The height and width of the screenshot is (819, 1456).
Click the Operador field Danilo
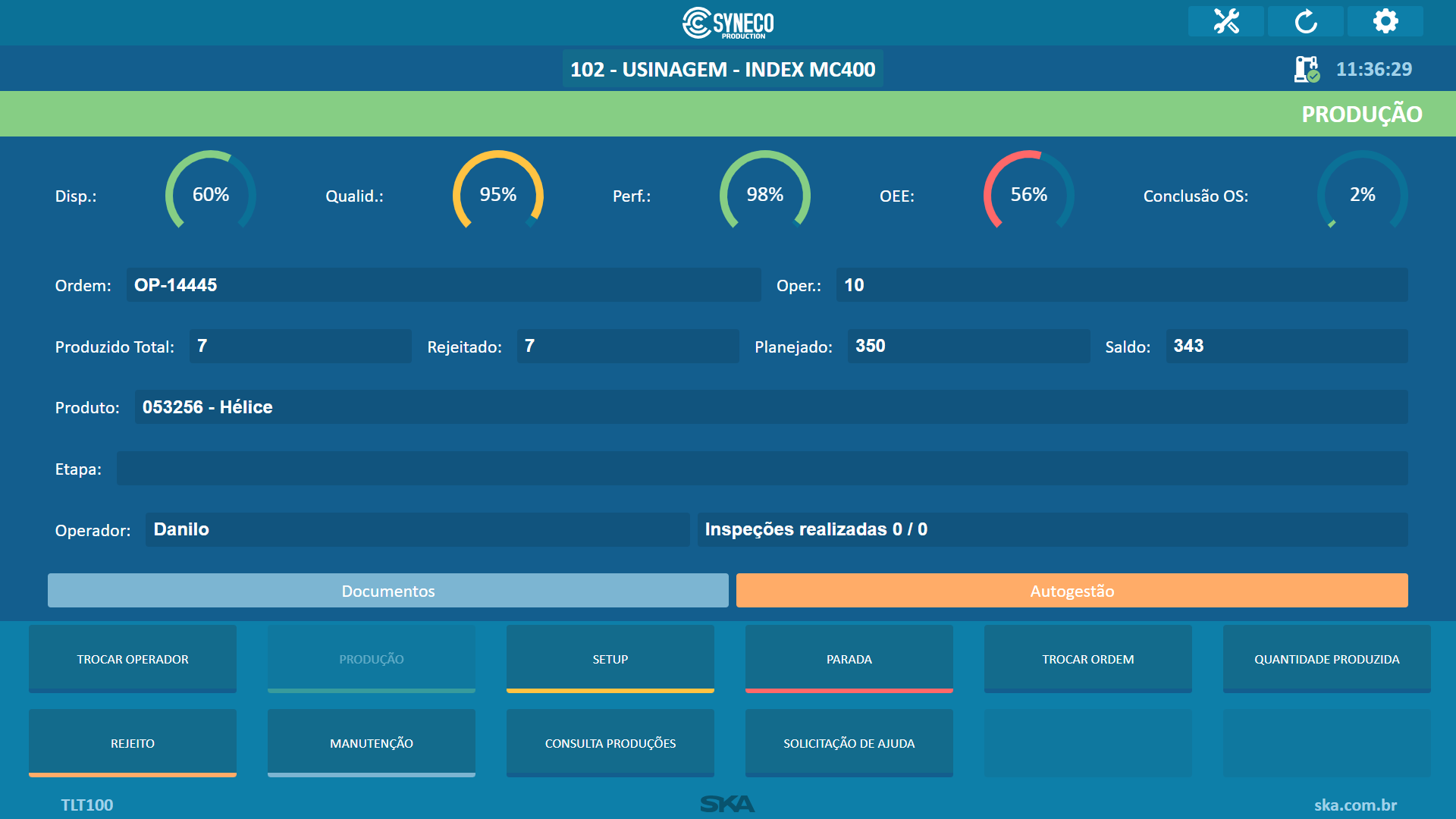417,529
